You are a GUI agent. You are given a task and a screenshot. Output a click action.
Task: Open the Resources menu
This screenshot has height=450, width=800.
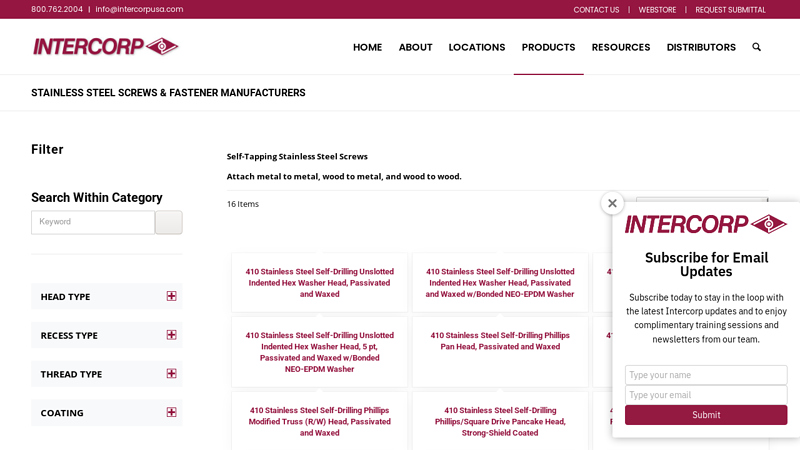(620, 47)
